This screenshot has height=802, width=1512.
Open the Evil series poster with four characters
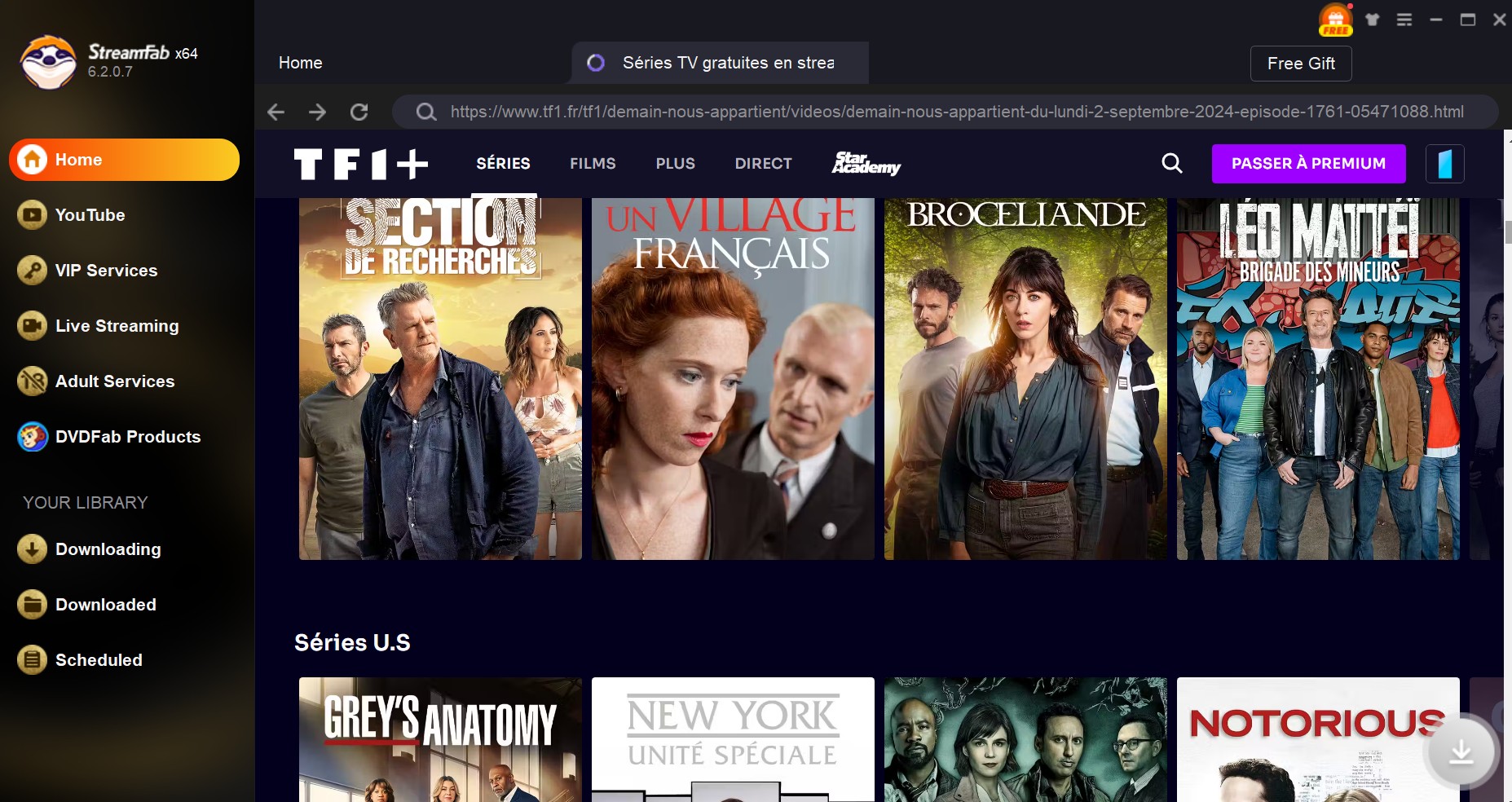point(1025,739)
